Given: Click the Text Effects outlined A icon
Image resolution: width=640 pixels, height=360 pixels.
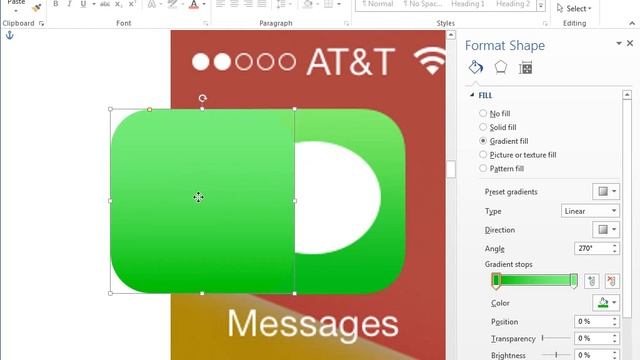Looking at the screenshot, I should coord(151,4).
